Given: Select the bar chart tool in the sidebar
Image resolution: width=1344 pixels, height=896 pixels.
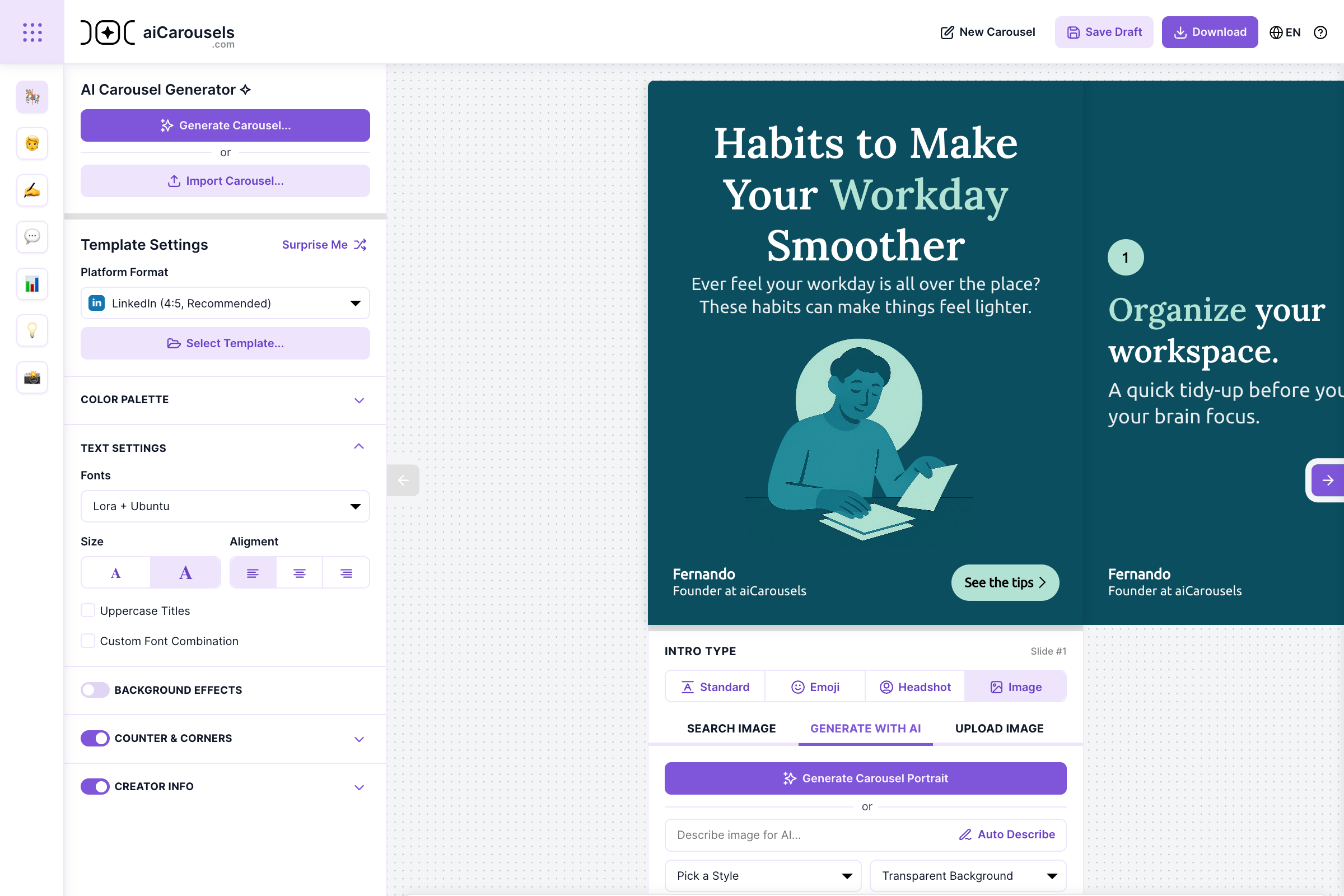Looking at the screenshot, I should coord(32,284).
